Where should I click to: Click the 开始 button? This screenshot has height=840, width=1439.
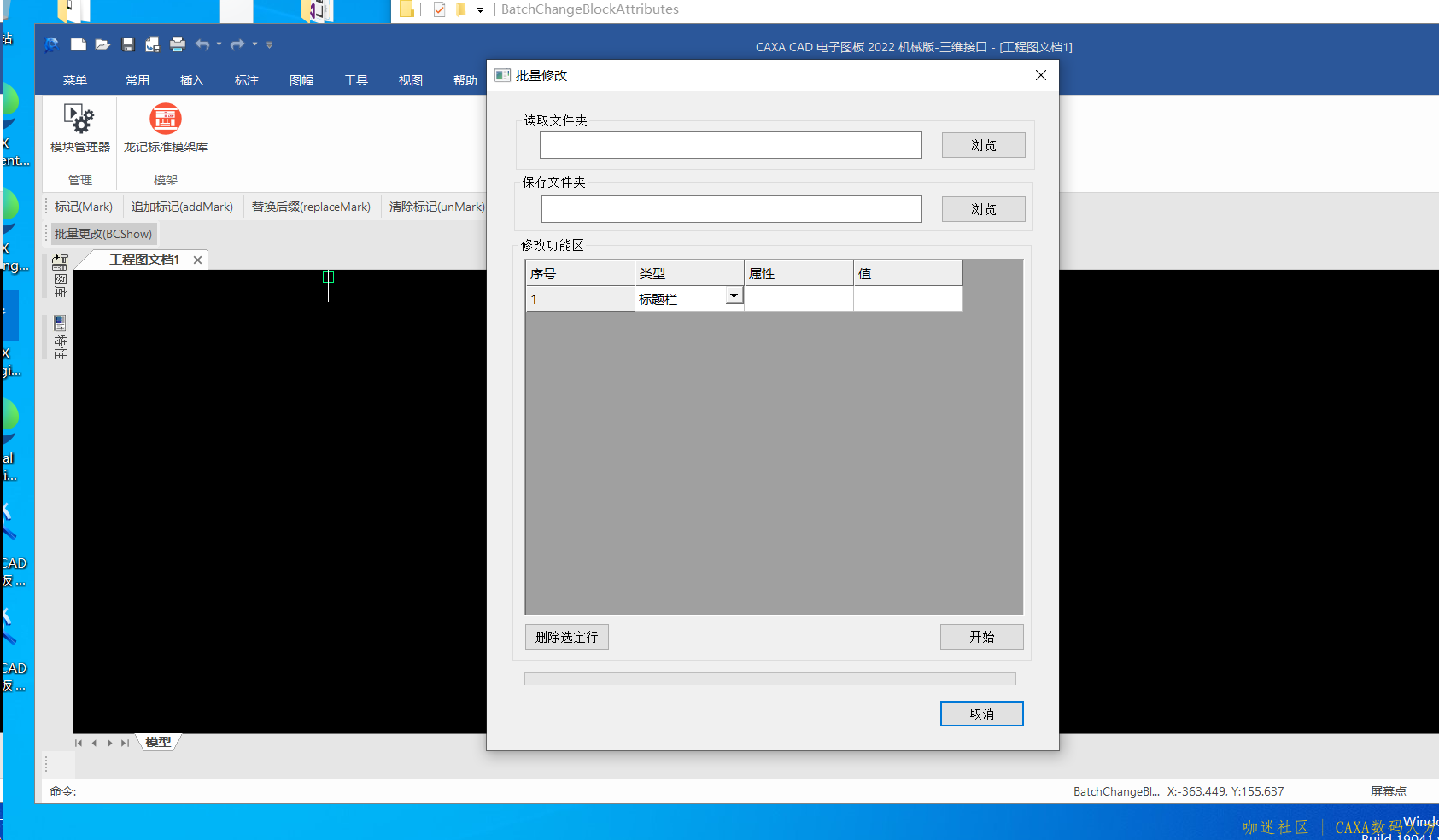pyautogui.click(x=982, y=637)
